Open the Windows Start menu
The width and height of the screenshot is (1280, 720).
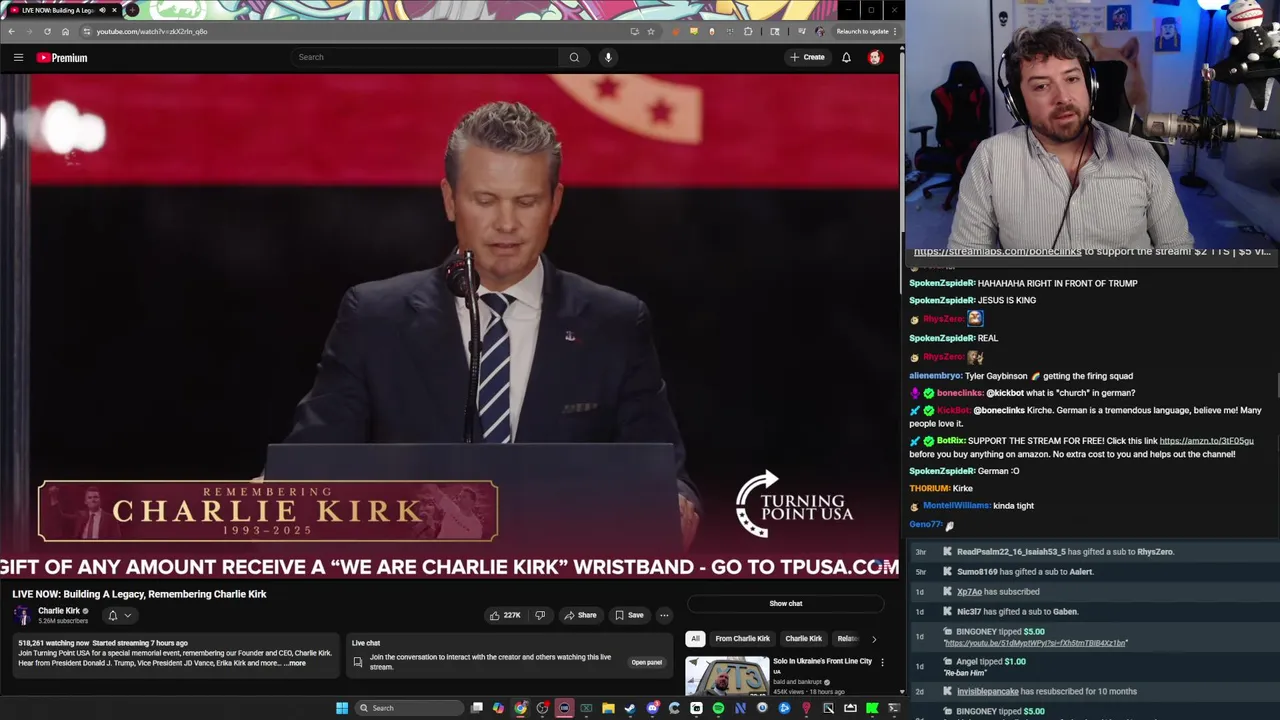coord(342,708)
